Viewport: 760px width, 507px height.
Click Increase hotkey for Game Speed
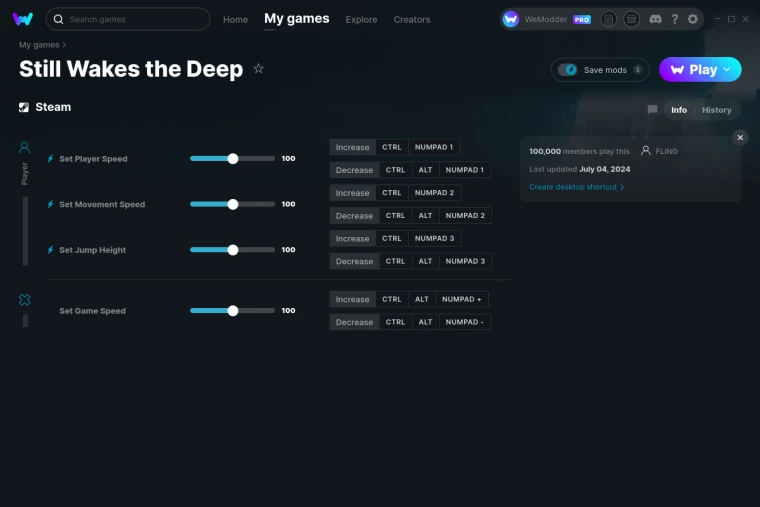[352, 299]
